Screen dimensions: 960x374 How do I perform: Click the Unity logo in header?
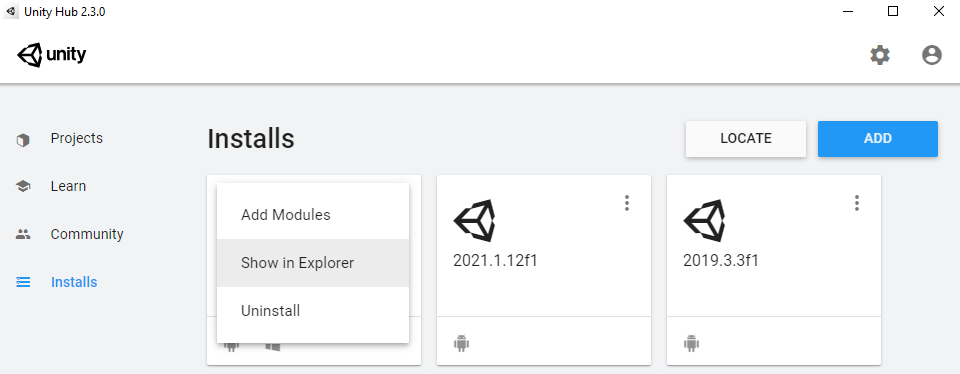point(51,55)
